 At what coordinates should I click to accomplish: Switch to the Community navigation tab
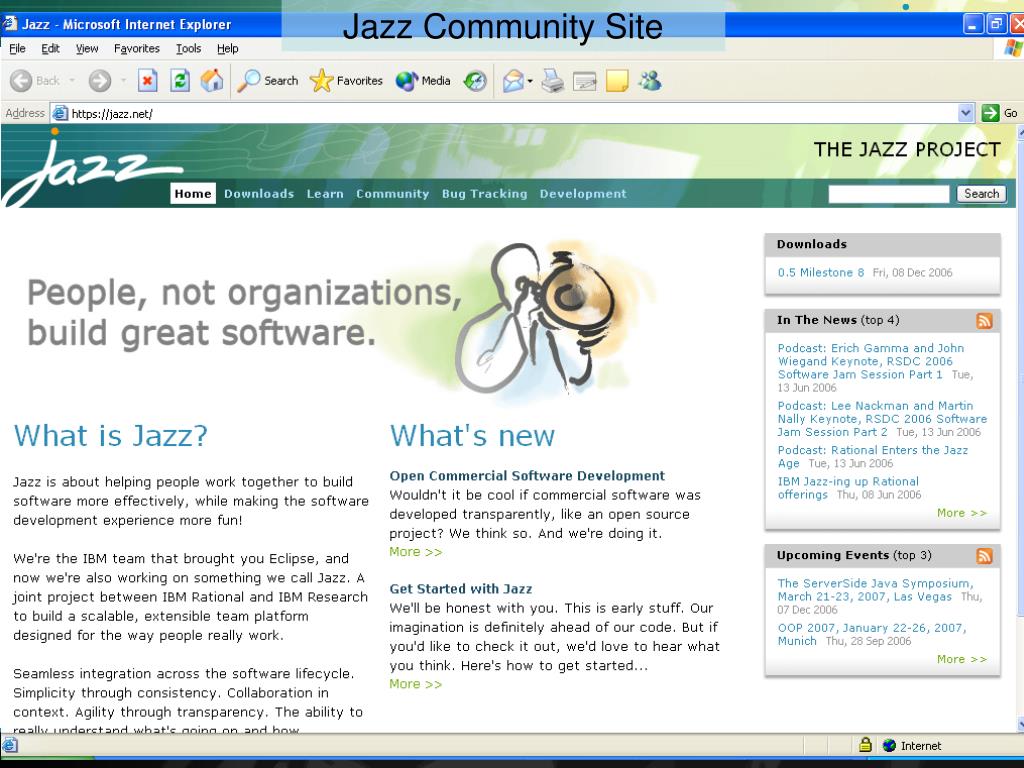(392, 193)
